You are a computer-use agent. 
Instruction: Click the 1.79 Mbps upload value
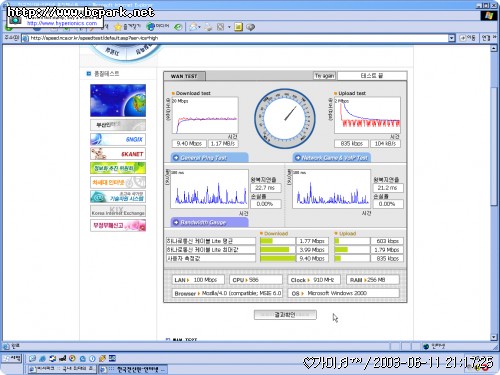(387, 250)
